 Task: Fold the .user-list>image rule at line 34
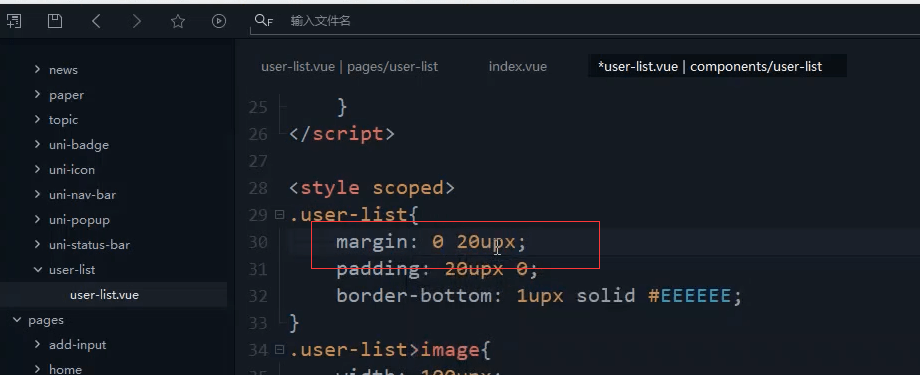pyautogui.click(x=279, y=350)
